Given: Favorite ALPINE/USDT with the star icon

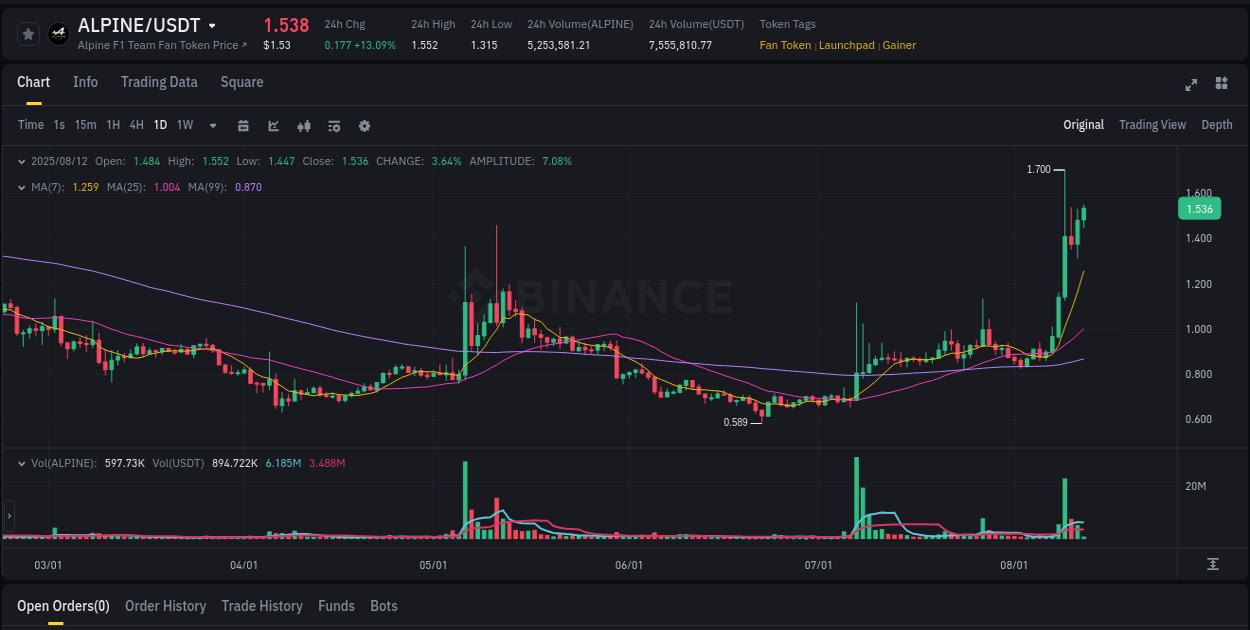Looking at the screenshot, I should click(27, 33).
